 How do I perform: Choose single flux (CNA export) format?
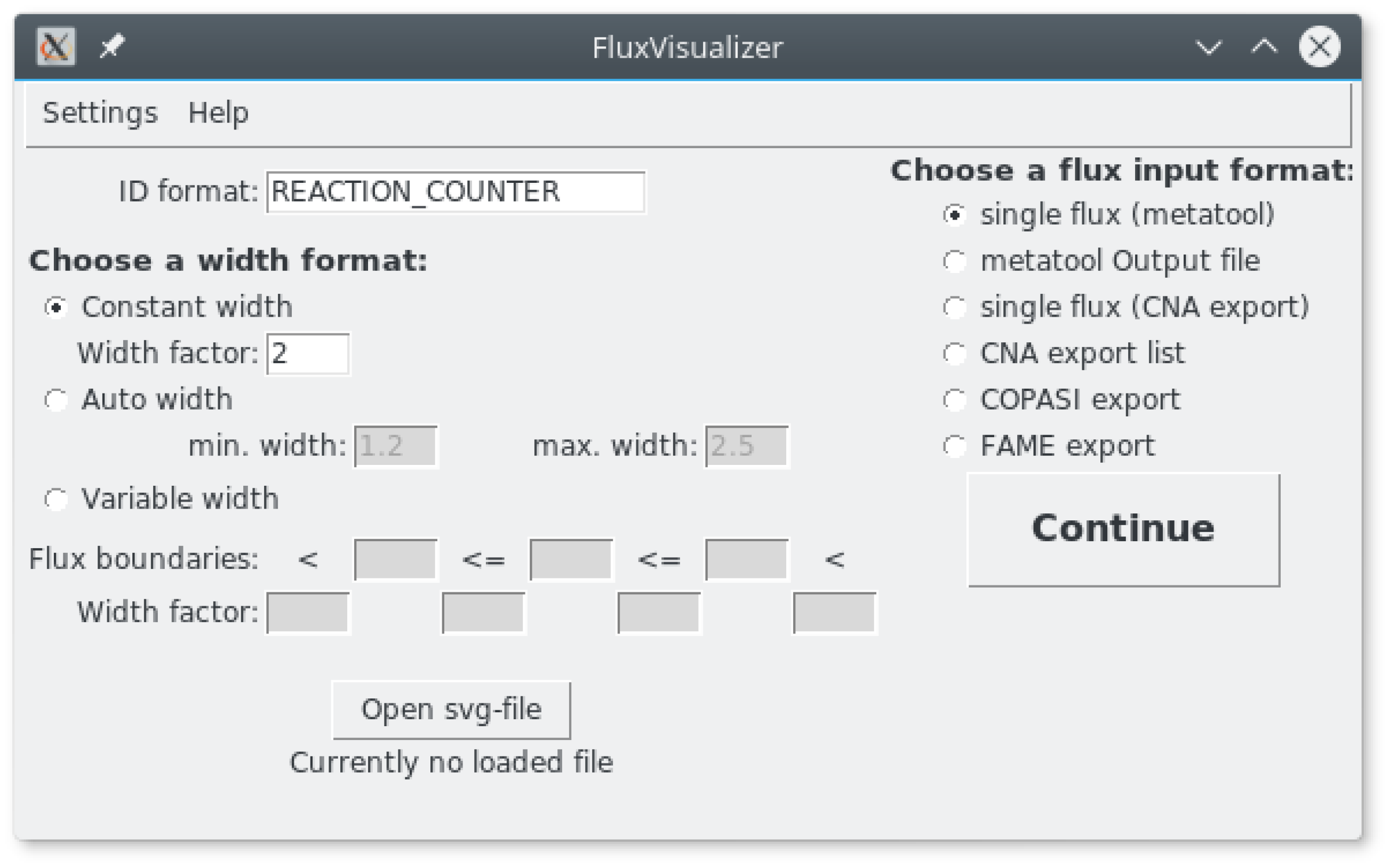pos(1126,307)
